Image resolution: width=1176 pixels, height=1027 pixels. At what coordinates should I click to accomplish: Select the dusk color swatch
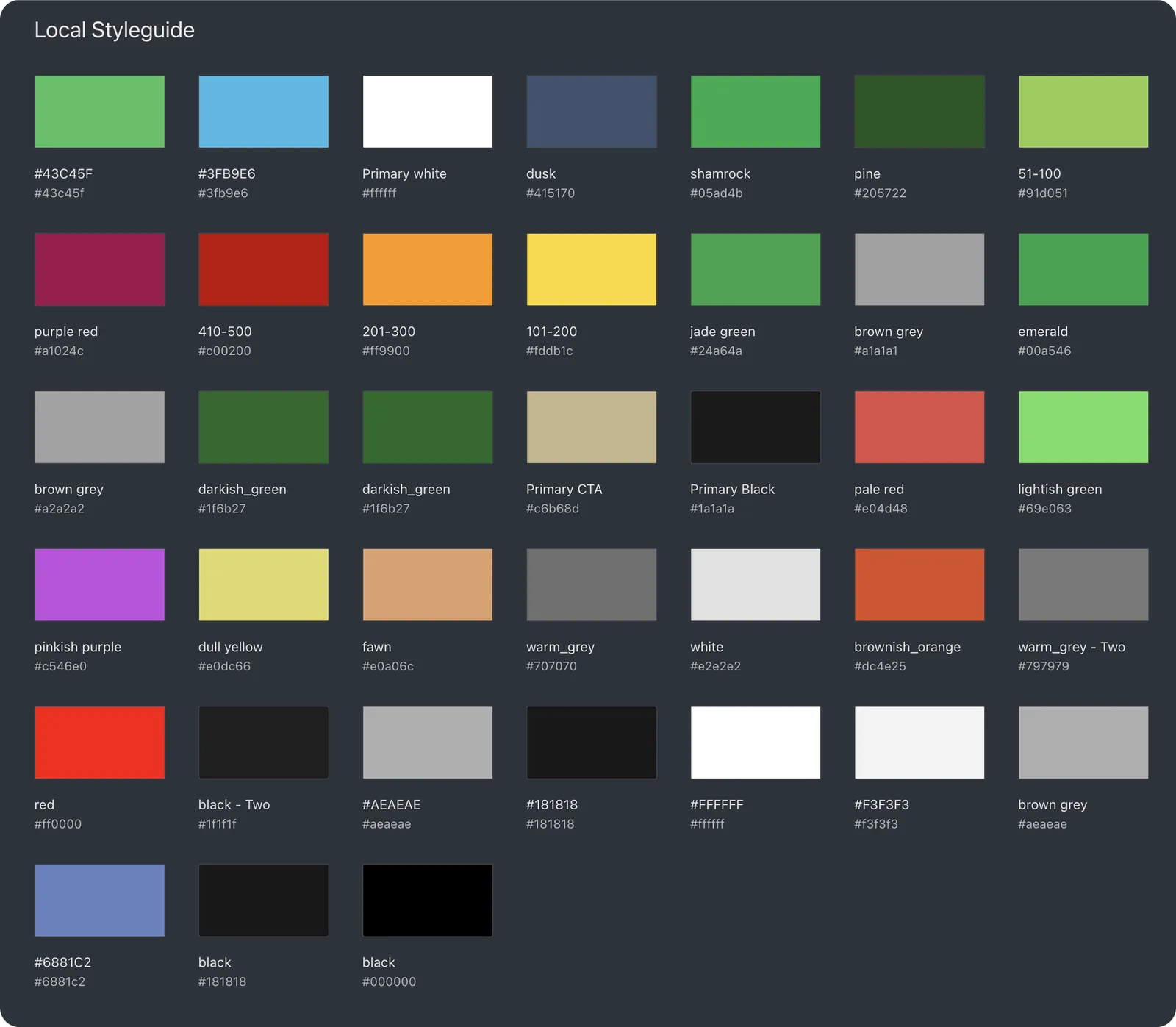coord(591,112)
